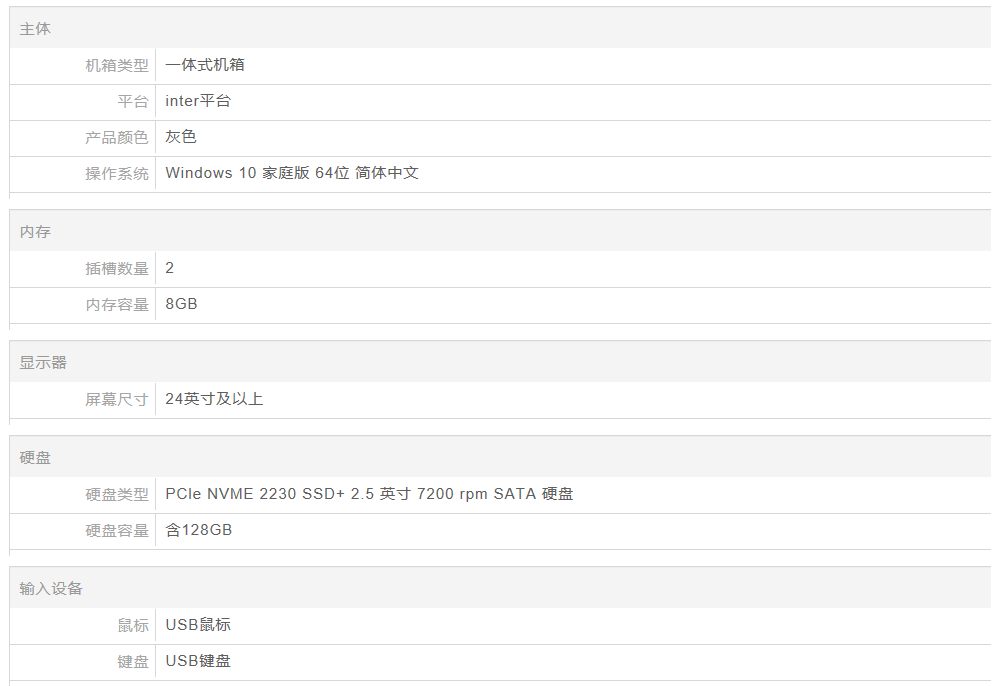Screen dimensions: 994x686
Task: Select the 灰色 product color value
Action: [181, 137]
